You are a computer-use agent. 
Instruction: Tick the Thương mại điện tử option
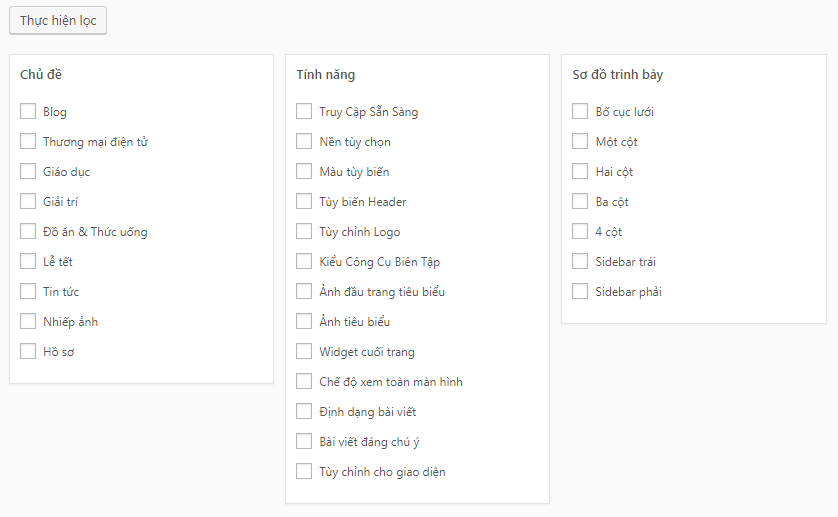pos(28,142)
